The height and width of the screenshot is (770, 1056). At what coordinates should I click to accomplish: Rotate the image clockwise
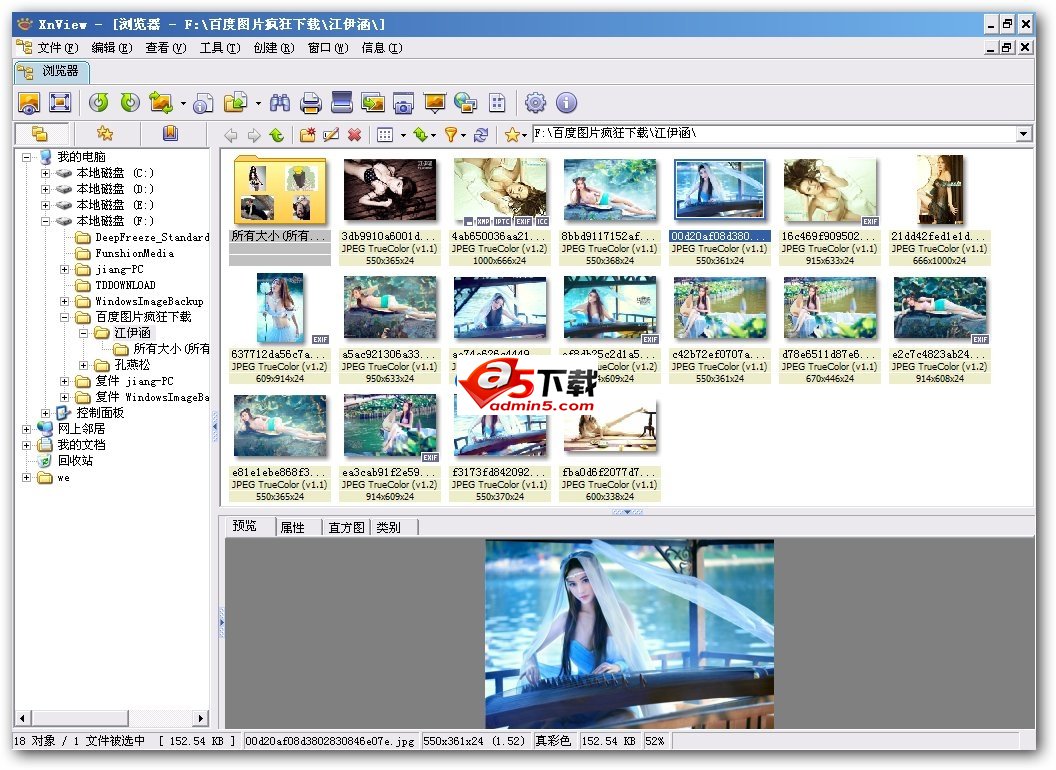(x=130, y=103)
